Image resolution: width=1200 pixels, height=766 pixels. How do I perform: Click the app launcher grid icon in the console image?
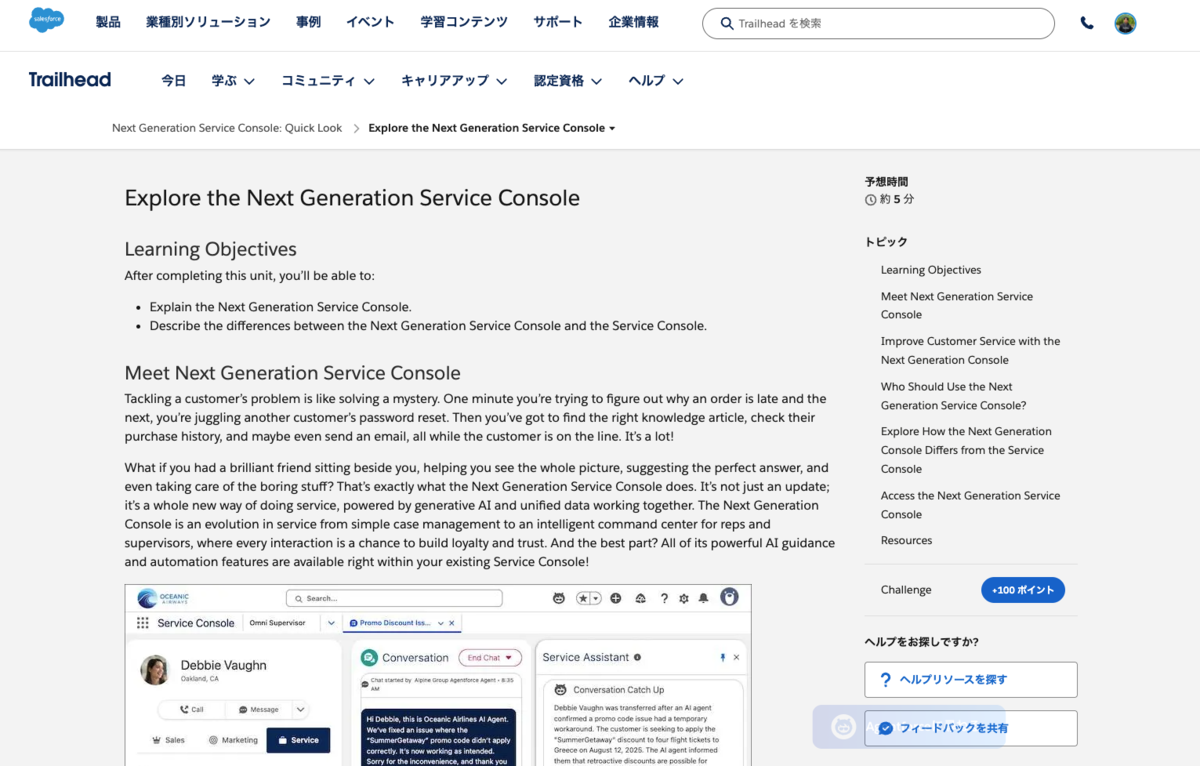pos(143,623)
